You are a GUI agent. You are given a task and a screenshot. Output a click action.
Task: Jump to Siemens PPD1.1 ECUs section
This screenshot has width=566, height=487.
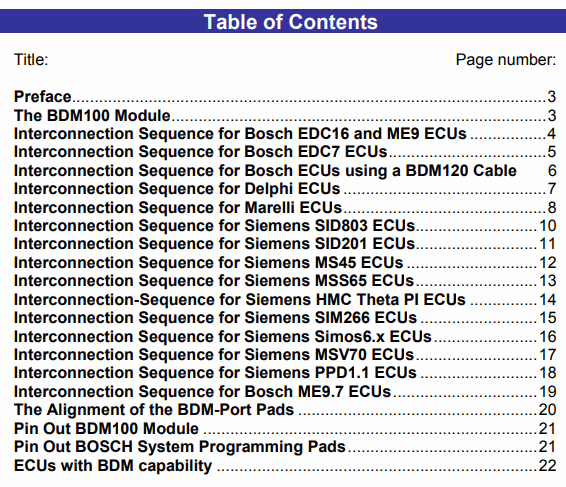pyautogui.click(x=285, y=373)
